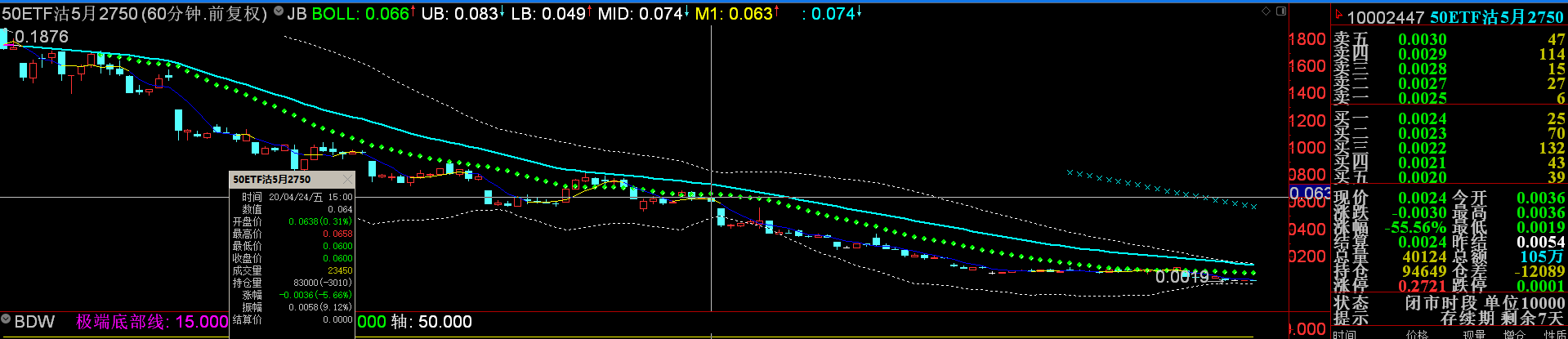
Task: Open the JB indicator dropdown arrow
Action: (279, 13)
